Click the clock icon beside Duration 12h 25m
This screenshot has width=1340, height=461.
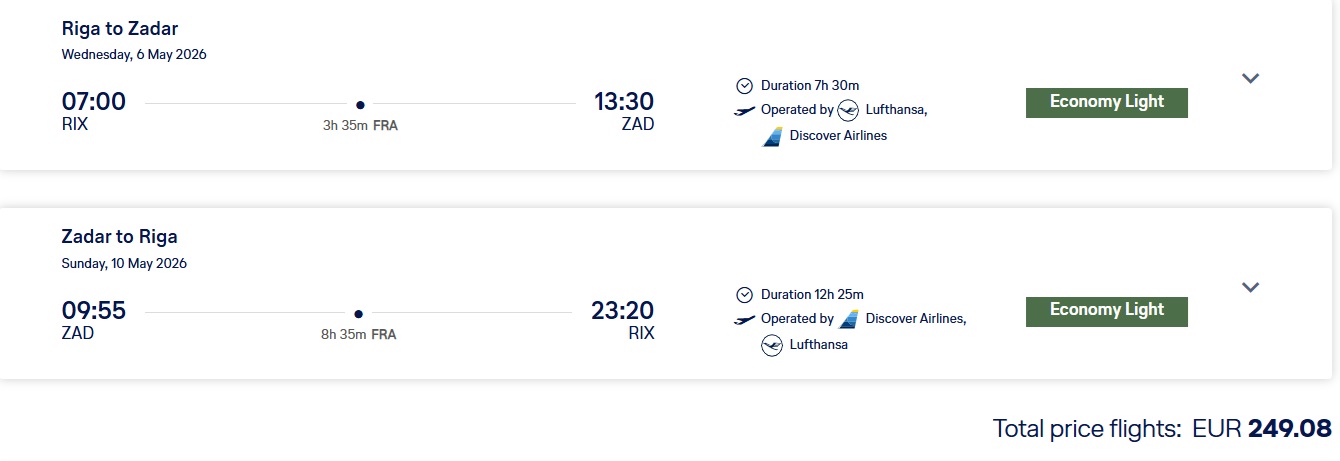[744, 295]
